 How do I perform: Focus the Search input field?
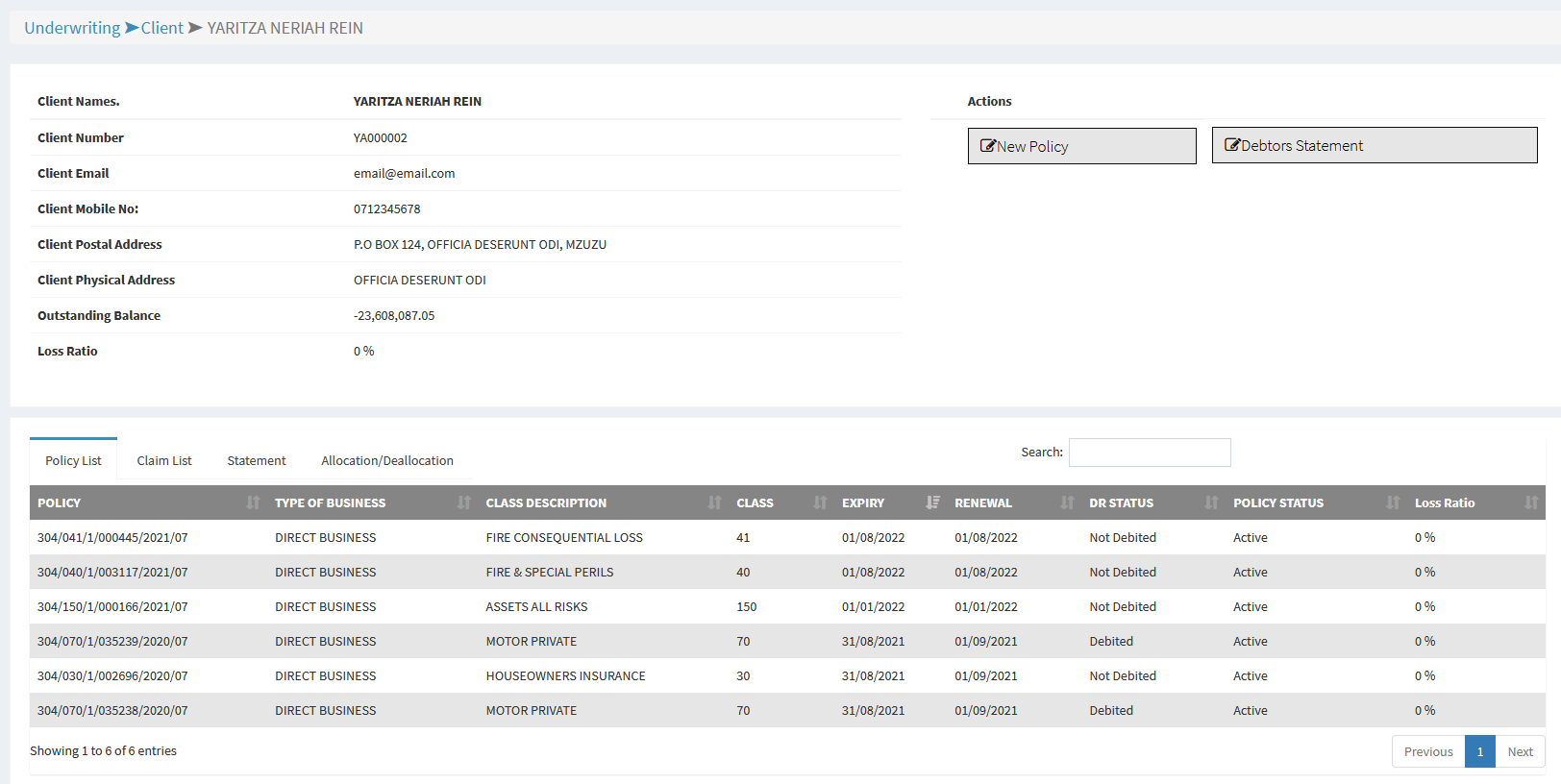pos(1150,453)
